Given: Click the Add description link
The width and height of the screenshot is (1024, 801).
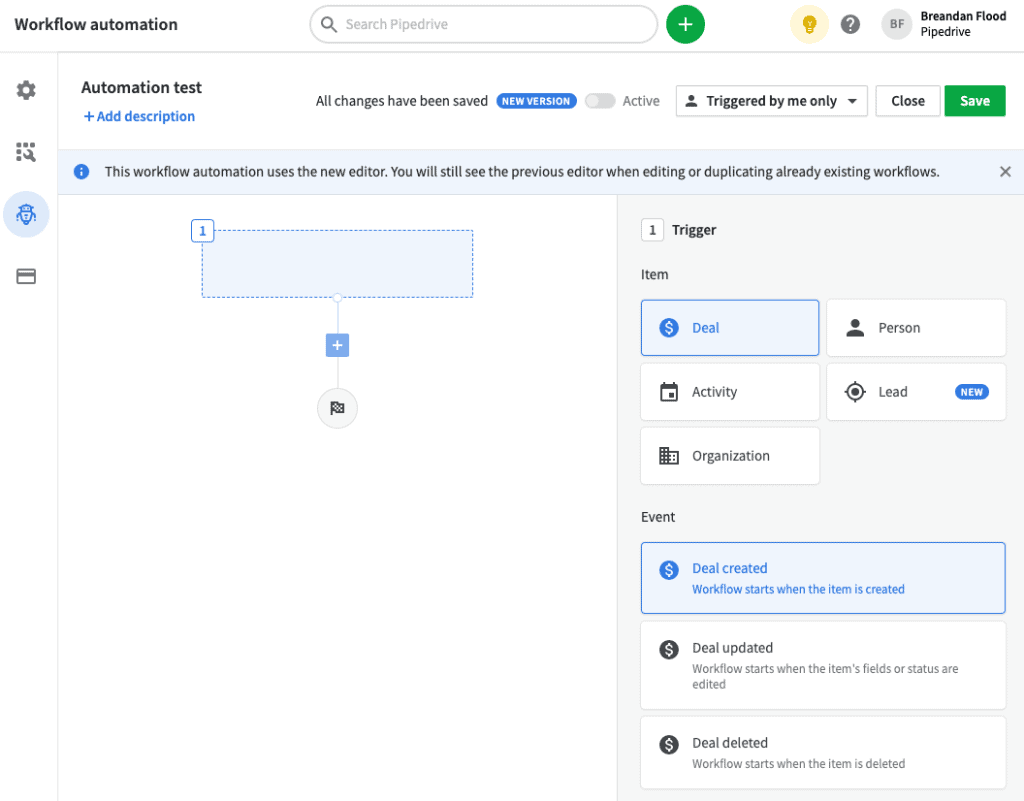Looking at the screenshot, I should pyautogui.click(x=139, y=116).
